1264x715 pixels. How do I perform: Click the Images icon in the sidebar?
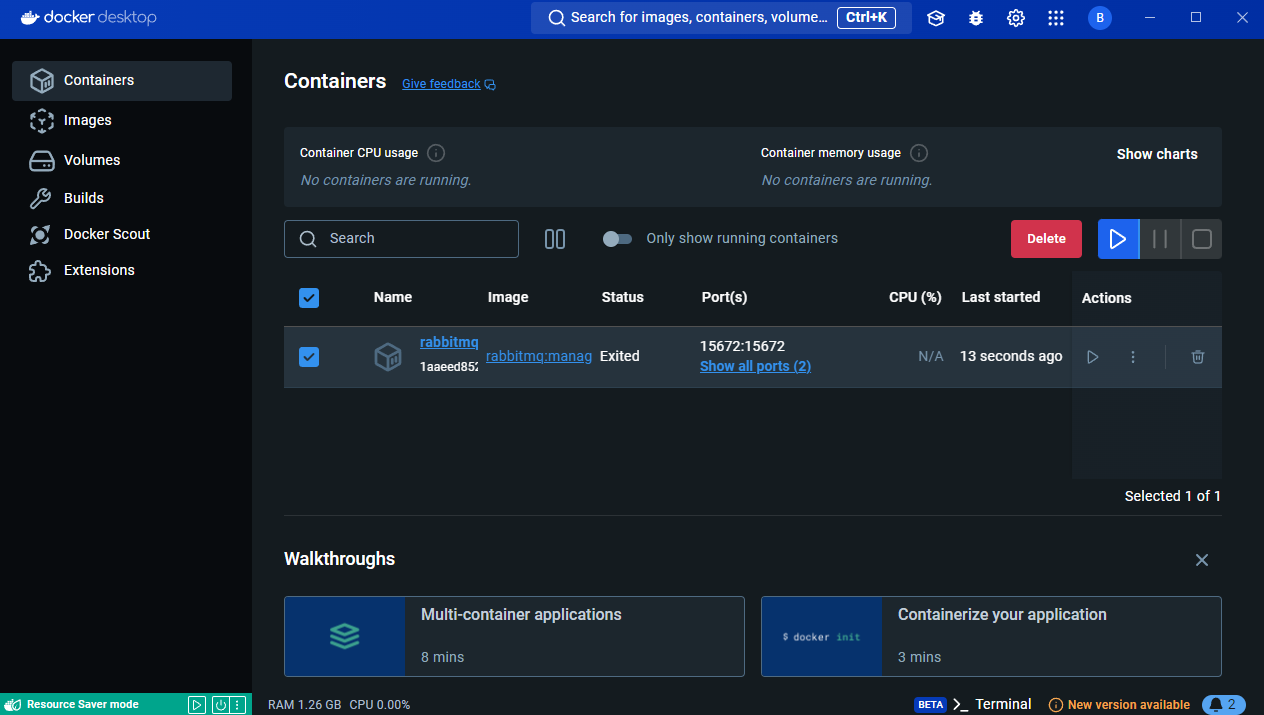click(41, 121)
